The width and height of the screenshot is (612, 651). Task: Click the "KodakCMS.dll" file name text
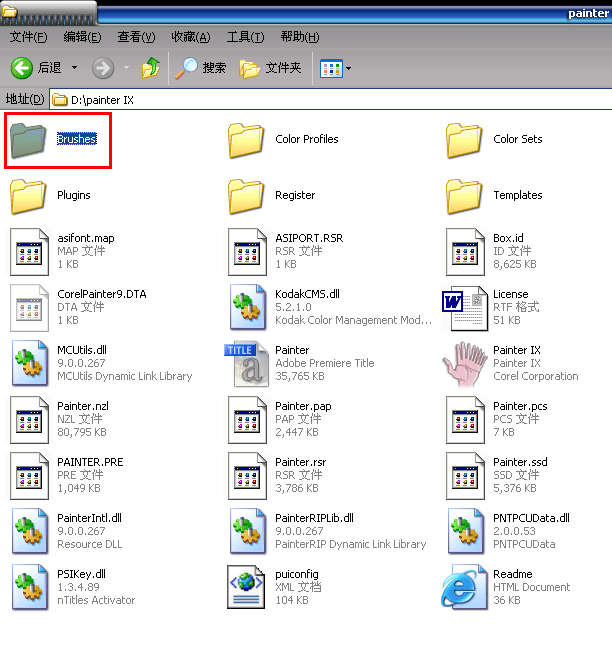(307, 294)
